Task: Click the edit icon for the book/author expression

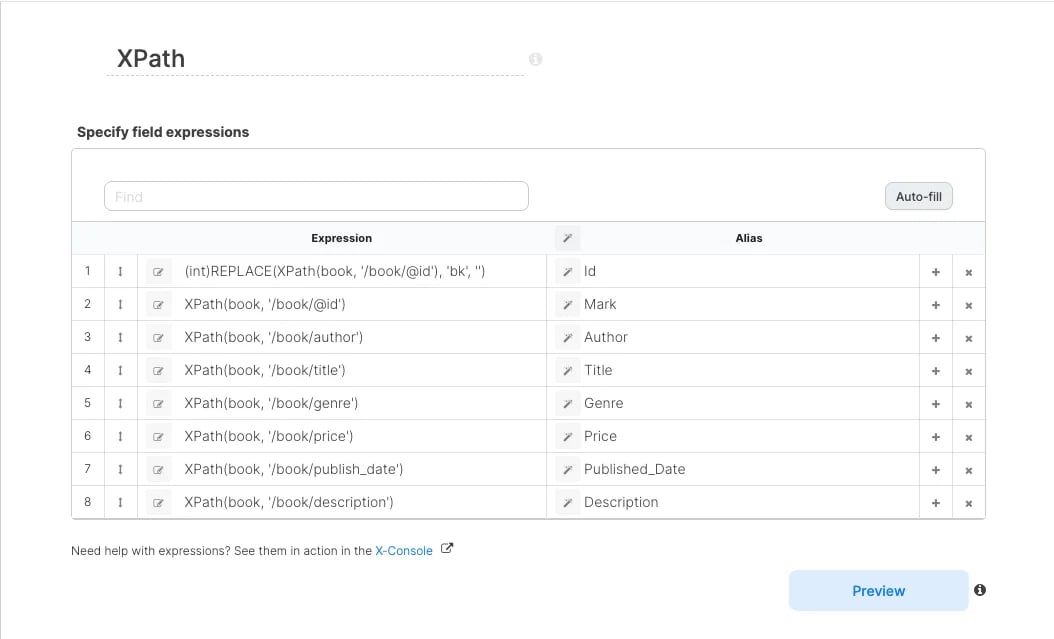Action: tap(159, 337)
